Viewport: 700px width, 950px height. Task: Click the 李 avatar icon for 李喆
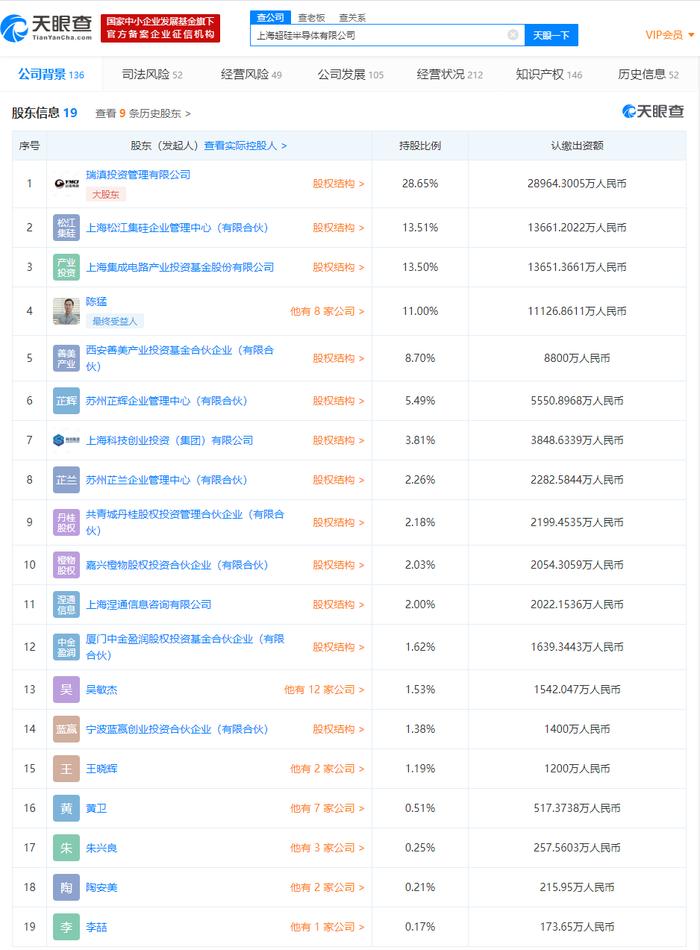tap(66, 927)
